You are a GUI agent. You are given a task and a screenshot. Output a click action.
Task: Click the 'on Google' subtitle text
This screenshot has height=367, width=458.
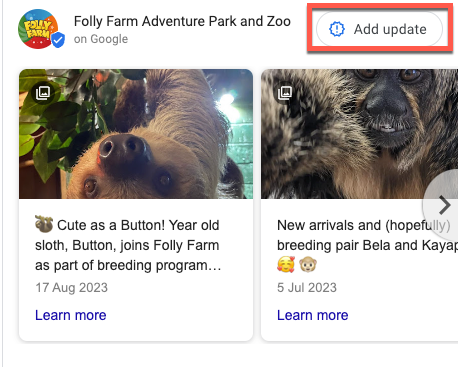tap(101, 39)
